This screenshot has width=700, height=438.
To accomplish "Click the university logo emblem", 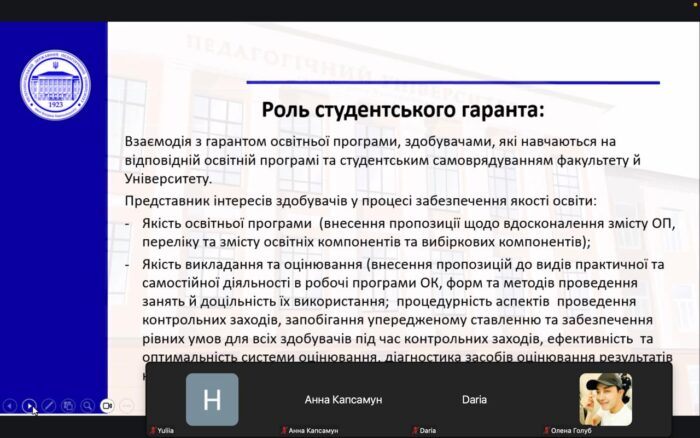I will coord(54,85).
